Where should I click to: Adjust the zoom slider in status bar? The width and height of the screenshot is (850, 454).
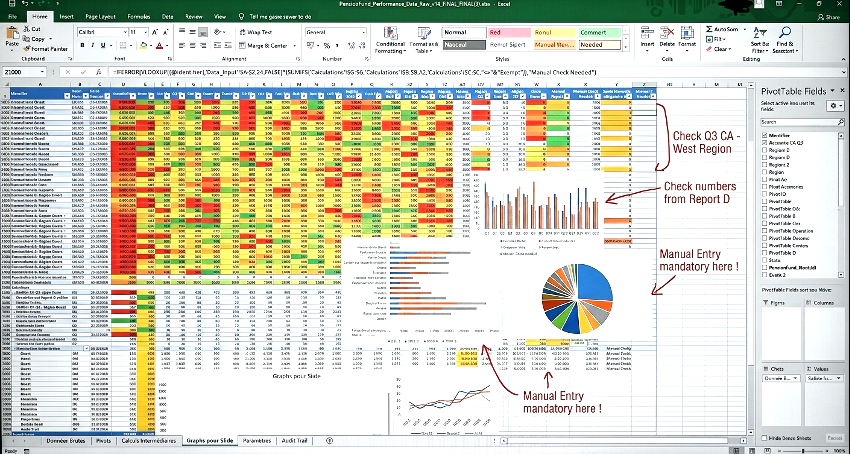pyautogui.click(x=802, y=450)
